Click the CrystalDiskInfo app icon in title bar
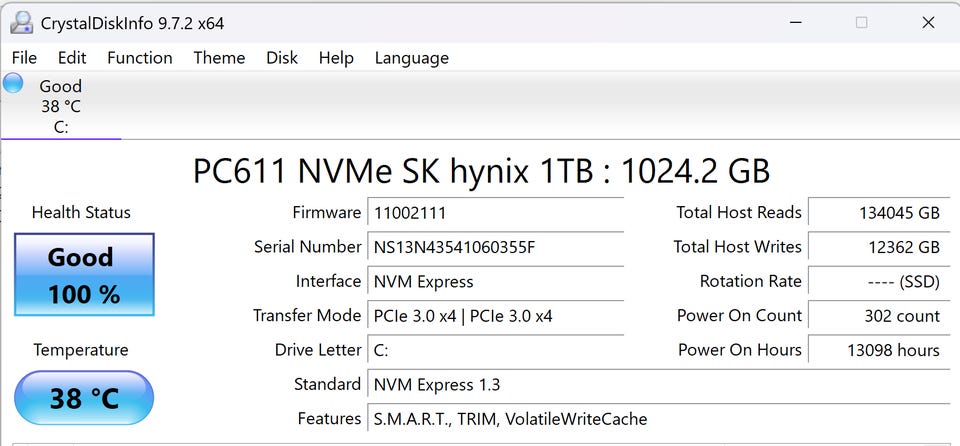 point(21,23)
